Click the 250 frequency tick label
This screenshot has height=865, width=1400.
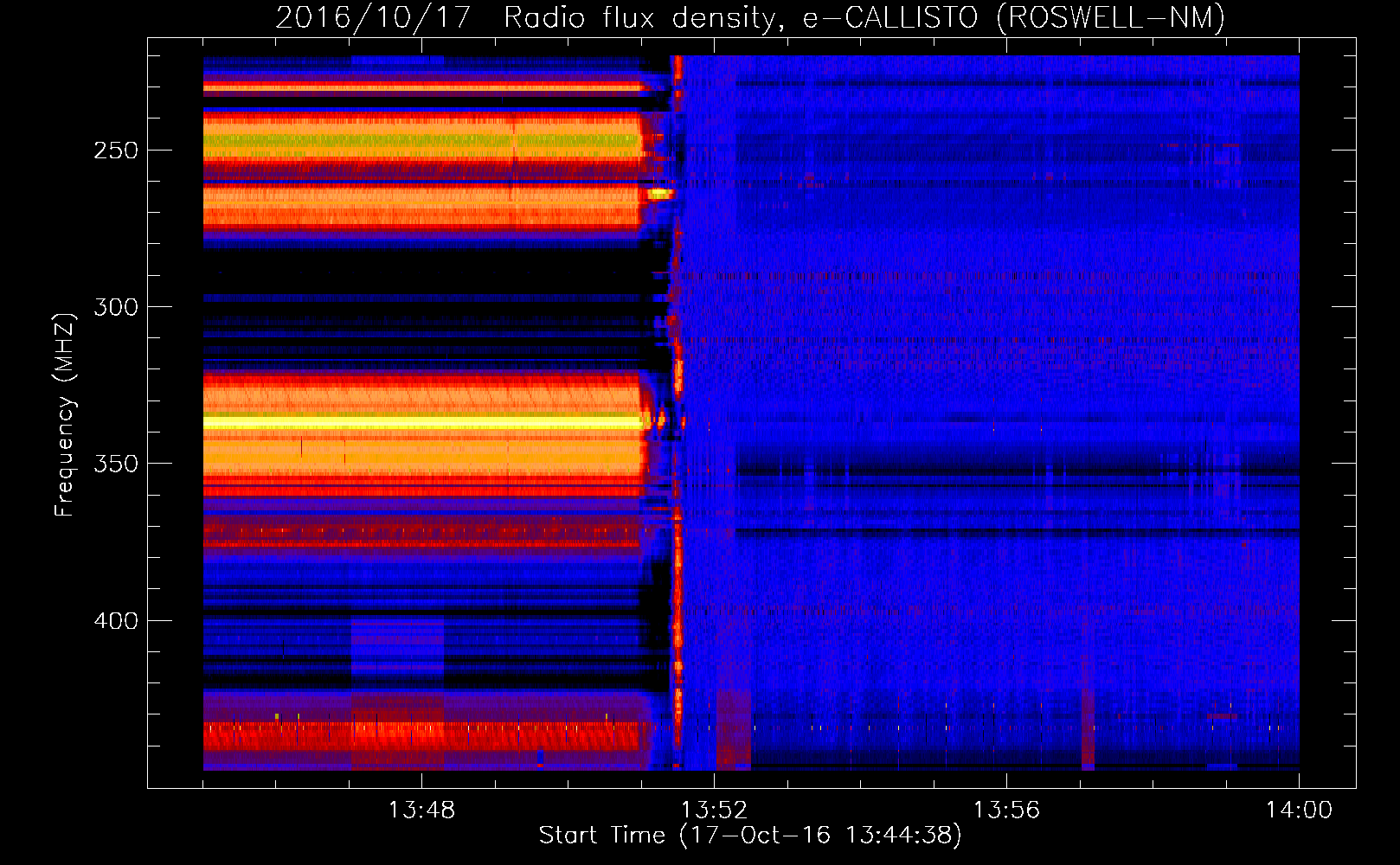(116, 151)
